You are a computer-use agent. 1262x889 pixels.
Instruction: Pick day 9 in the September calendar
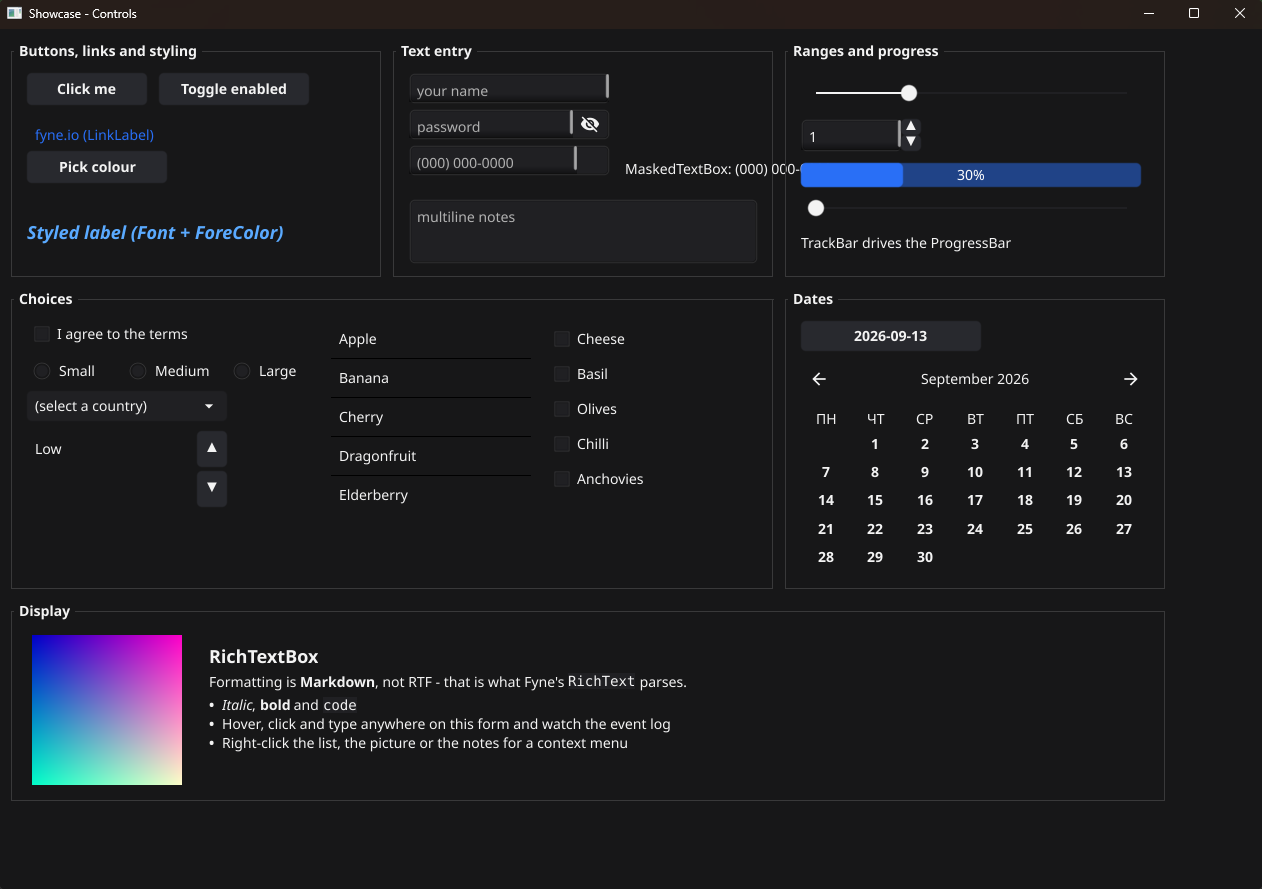tap(925, 472)
